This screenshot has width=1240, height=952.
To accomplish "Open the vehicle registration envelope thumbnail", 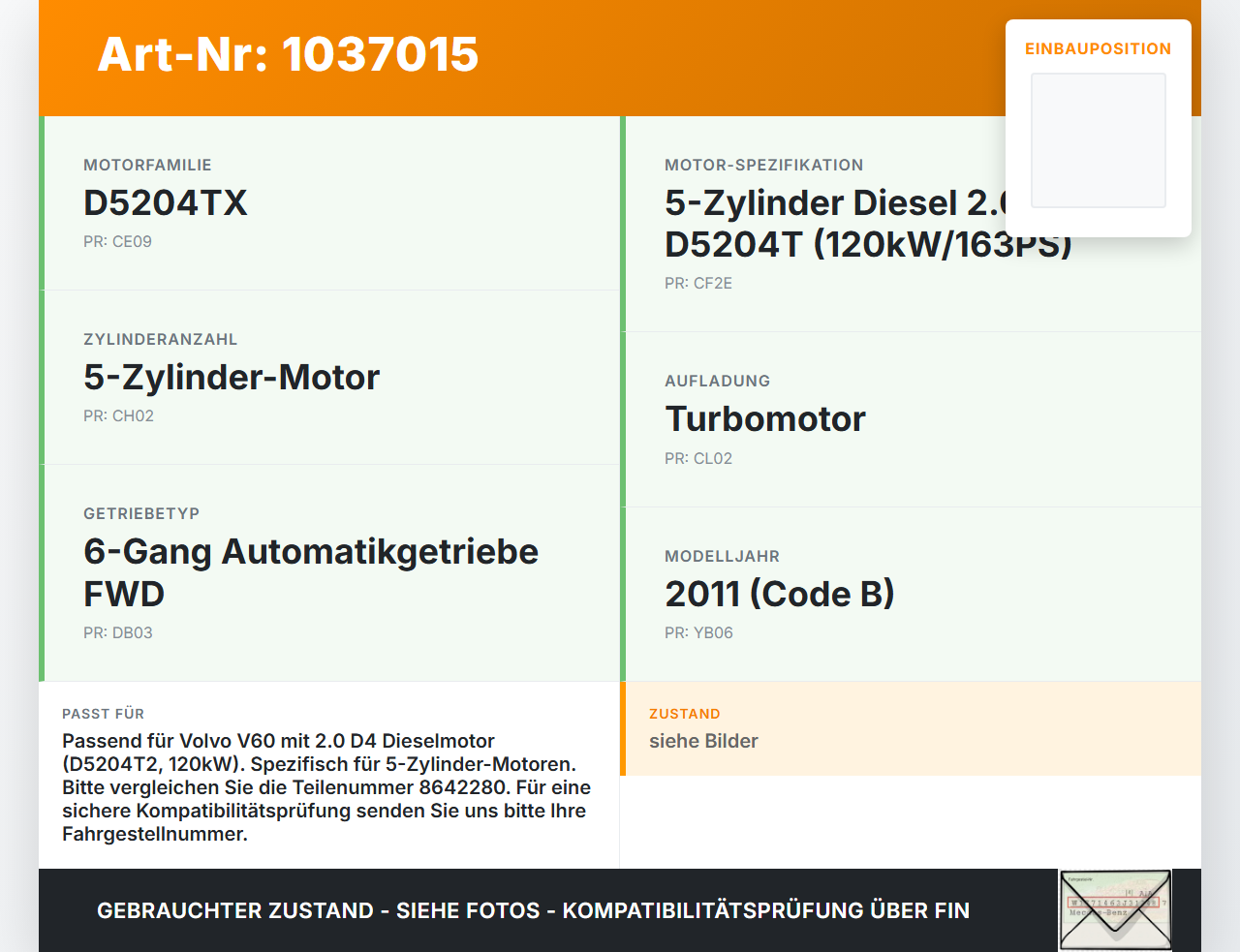I will click(1115, 910).
